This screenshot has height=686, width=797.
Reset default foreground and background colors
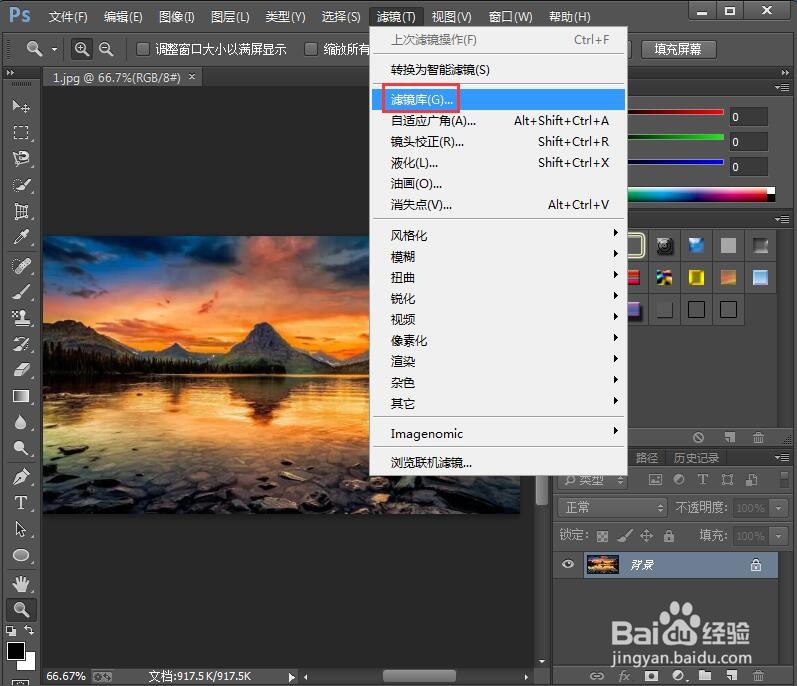11,631
